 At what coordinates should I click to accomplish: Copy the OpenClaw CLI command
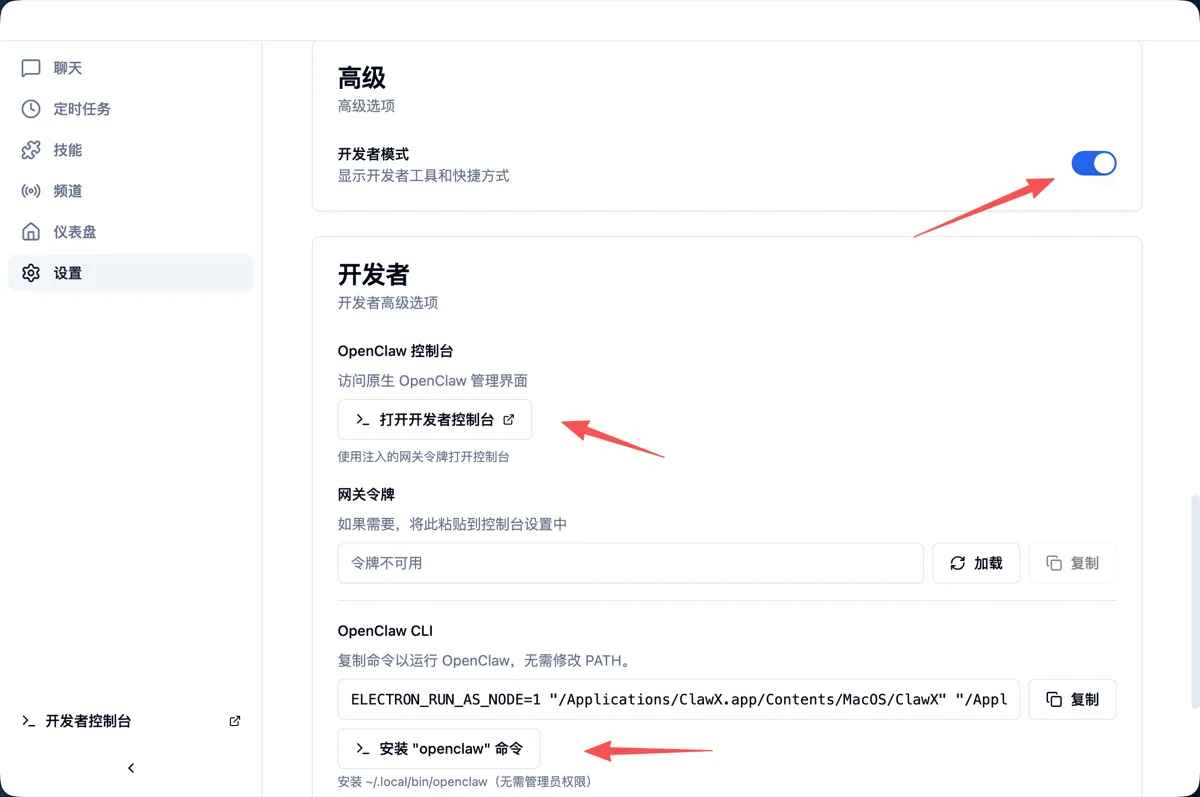(x=1072, y=699)
